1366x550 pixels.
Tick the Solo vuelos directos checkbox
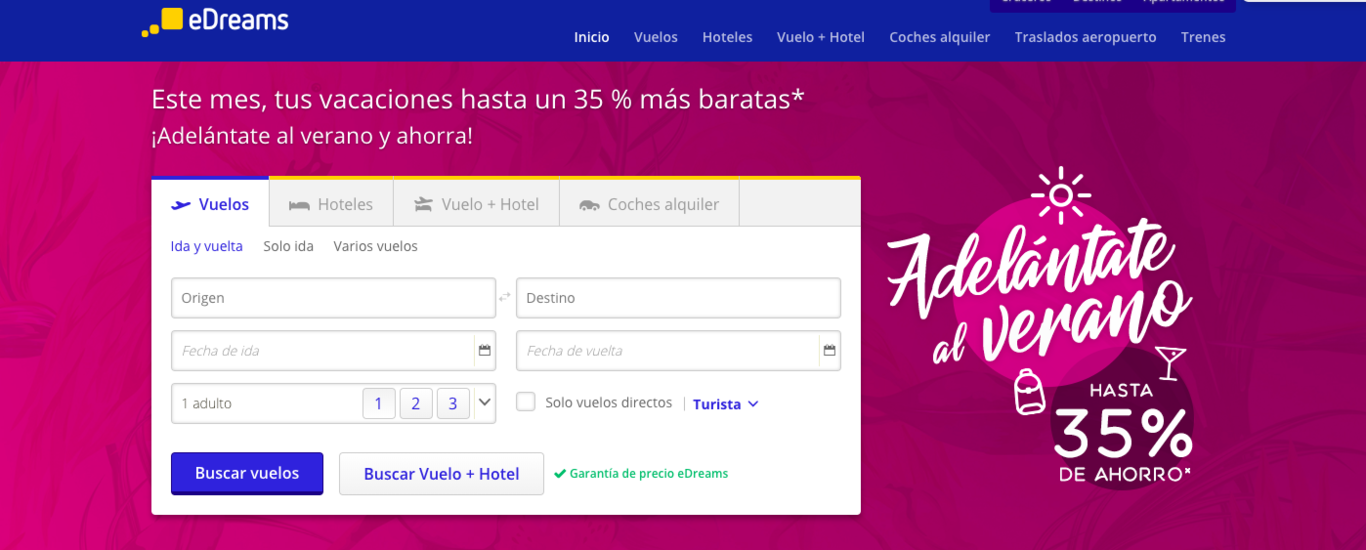click(526, 402)
